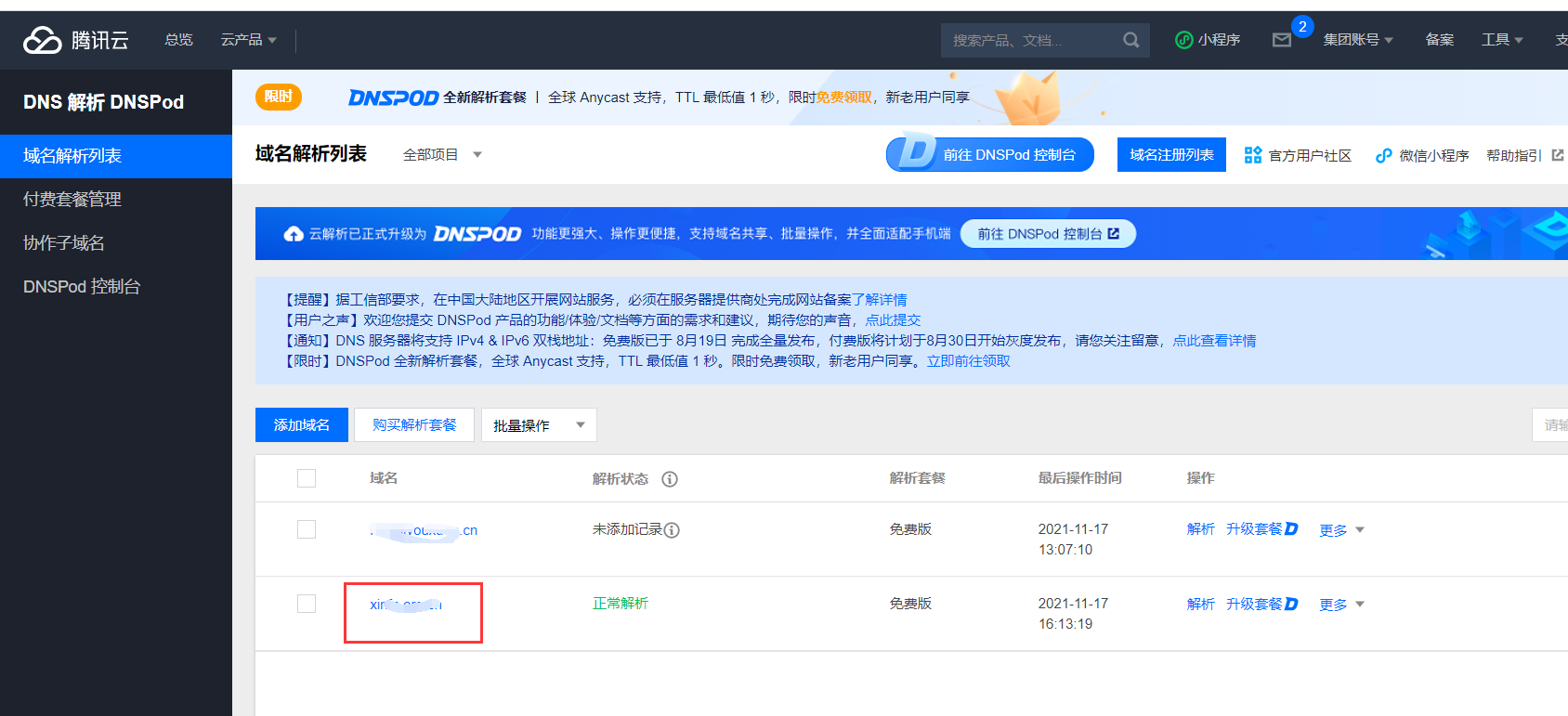1568x716 pixels.
Task: Open the 工具 dropdown menu
Action: coord(1502,40)
